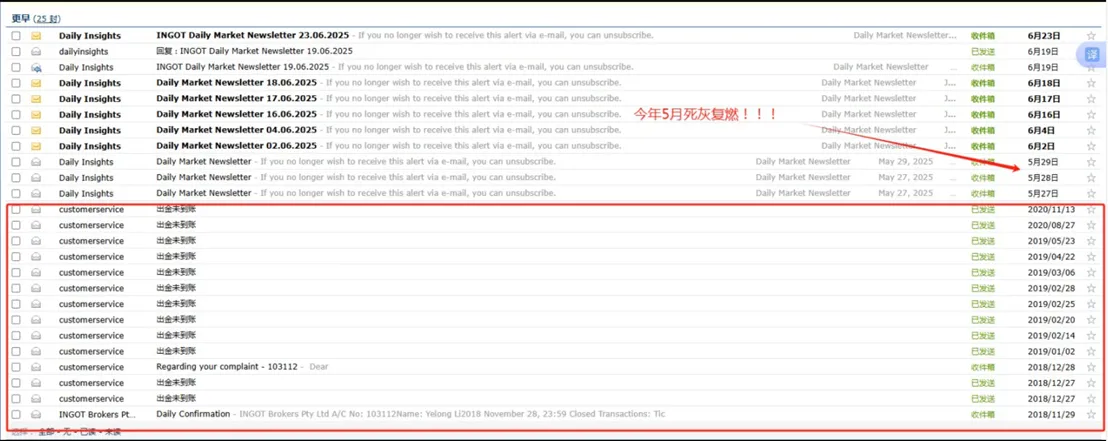1108x441 pixels.
Task: Star the email dated 6月2日
Action: pos(1091,146)
